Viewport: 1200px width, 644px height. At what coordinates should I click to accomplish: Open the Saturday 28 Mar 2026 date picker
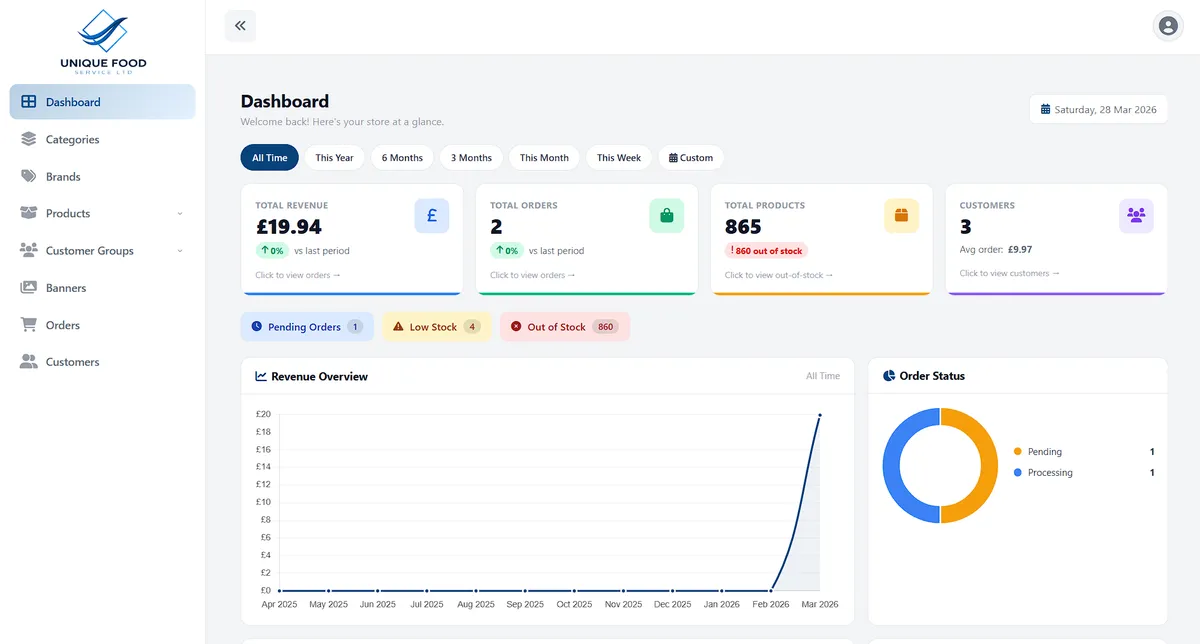[x=1098, y=109]
